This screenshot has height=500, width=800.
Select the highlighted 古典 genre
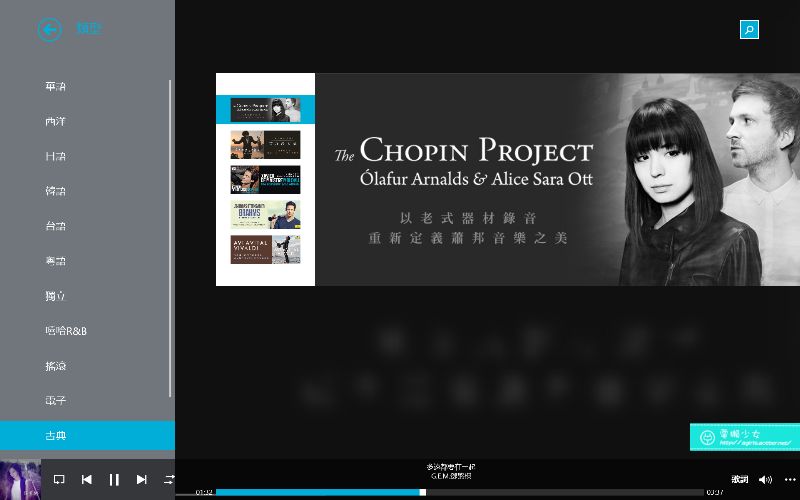point(87,435)
